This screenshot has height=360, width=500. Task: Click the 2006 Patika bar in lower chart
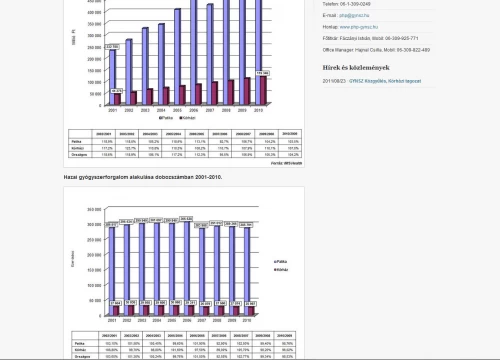pos(187,268)
